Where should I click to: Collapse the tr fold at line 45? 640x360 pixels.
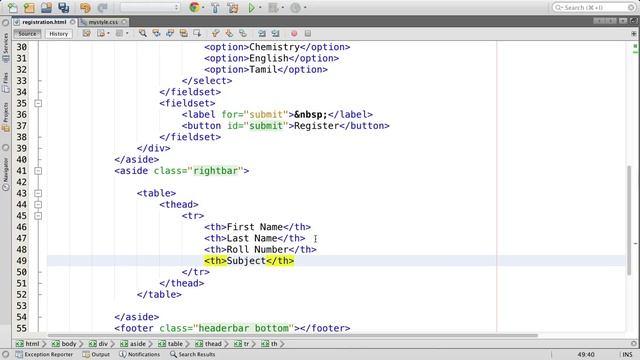[38, 216]
